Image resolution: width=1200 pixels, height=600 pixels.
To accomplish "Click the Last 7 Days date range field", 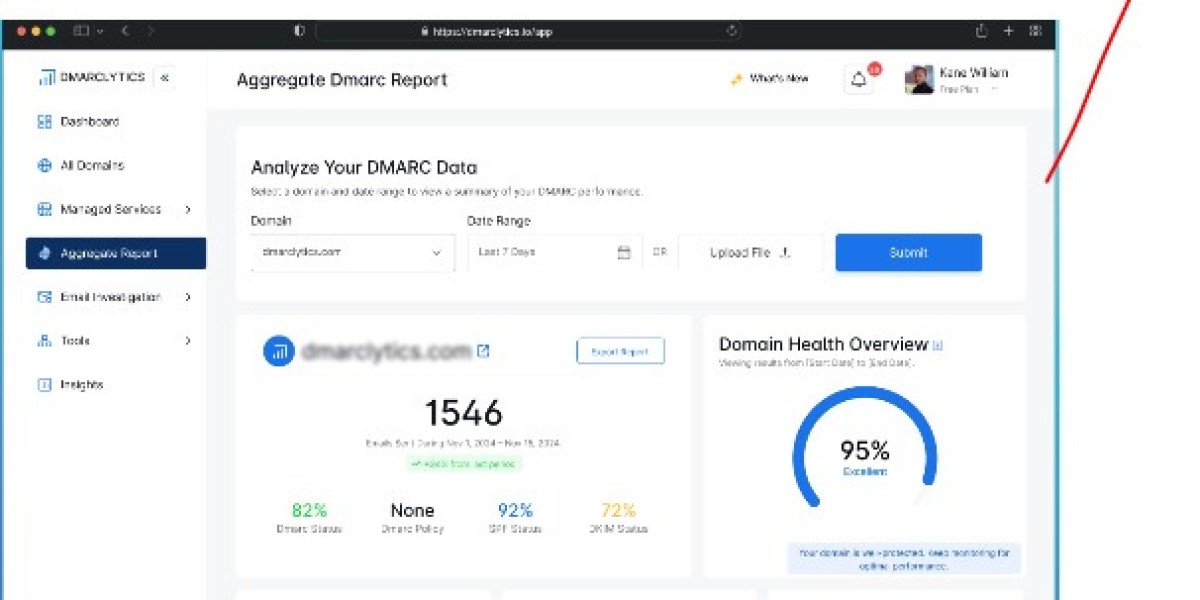I will 555,253.
